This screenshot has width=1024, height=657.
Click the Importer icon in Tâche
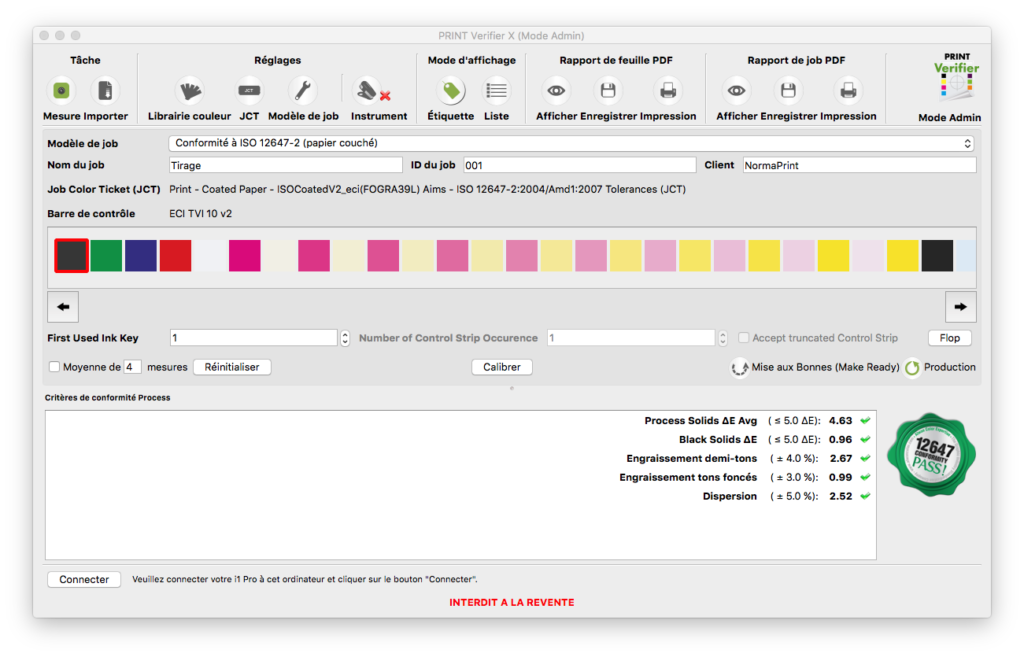[105, 92]
